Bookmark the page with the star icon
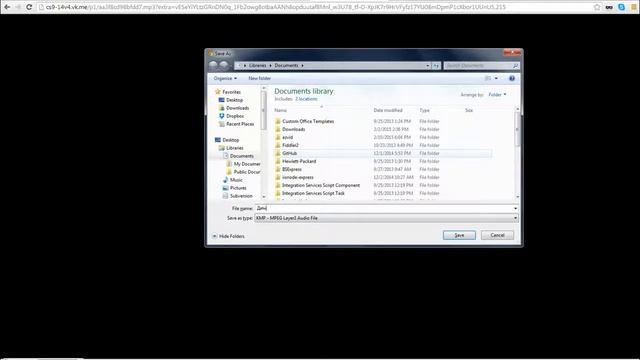 click(x=597, y=7)
